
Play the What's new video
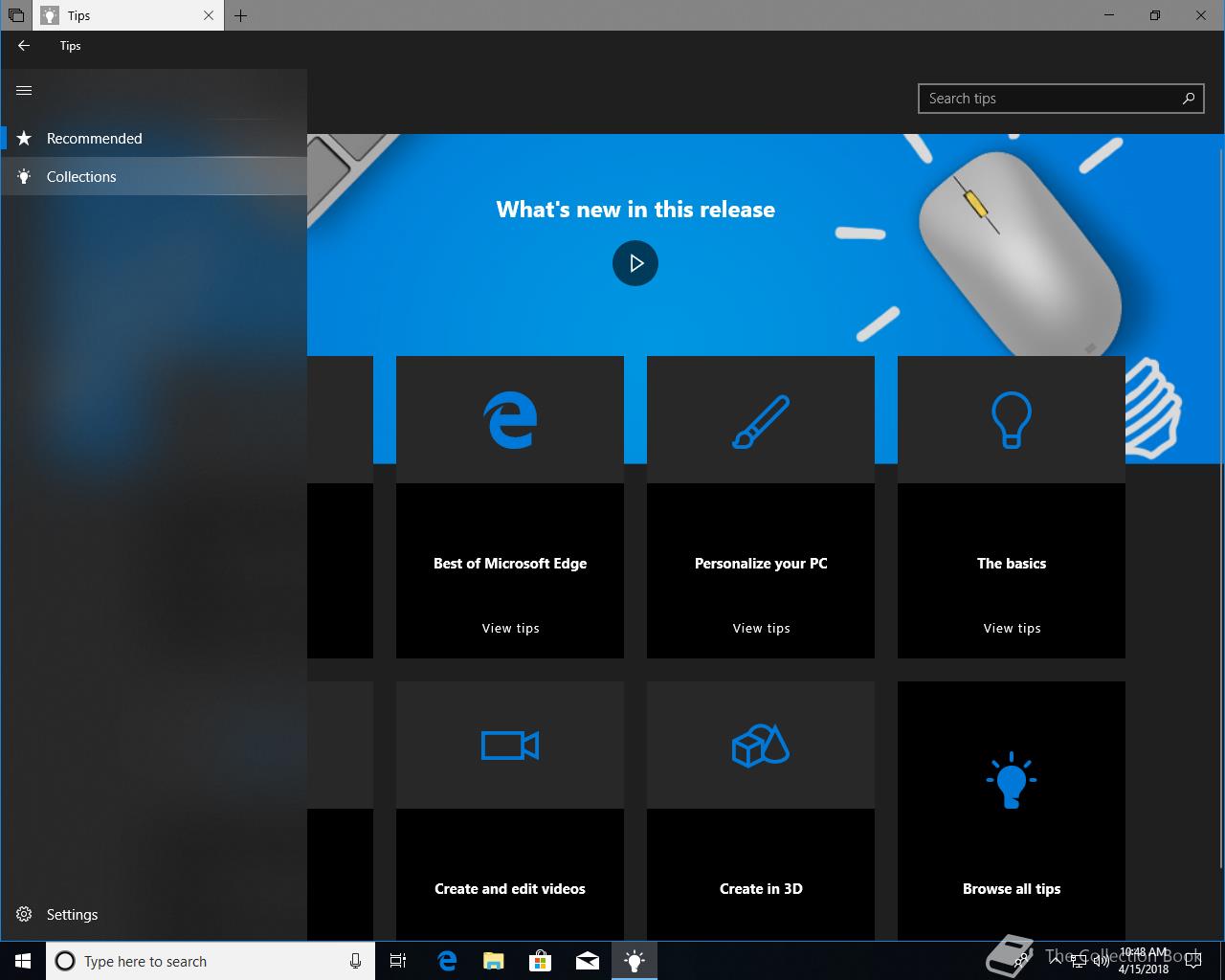(x=635, y=263)
